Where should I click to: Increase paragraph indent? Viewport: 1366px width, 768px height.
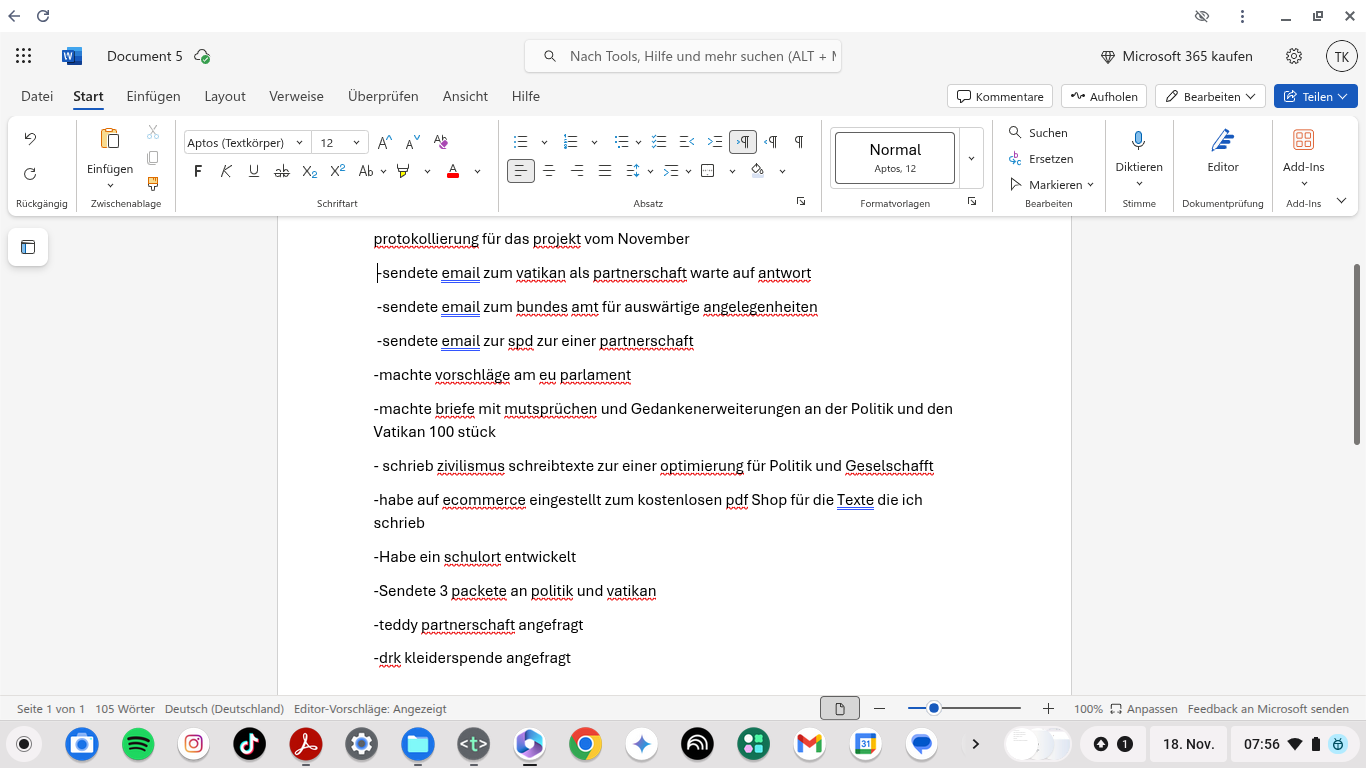(715, 142)
